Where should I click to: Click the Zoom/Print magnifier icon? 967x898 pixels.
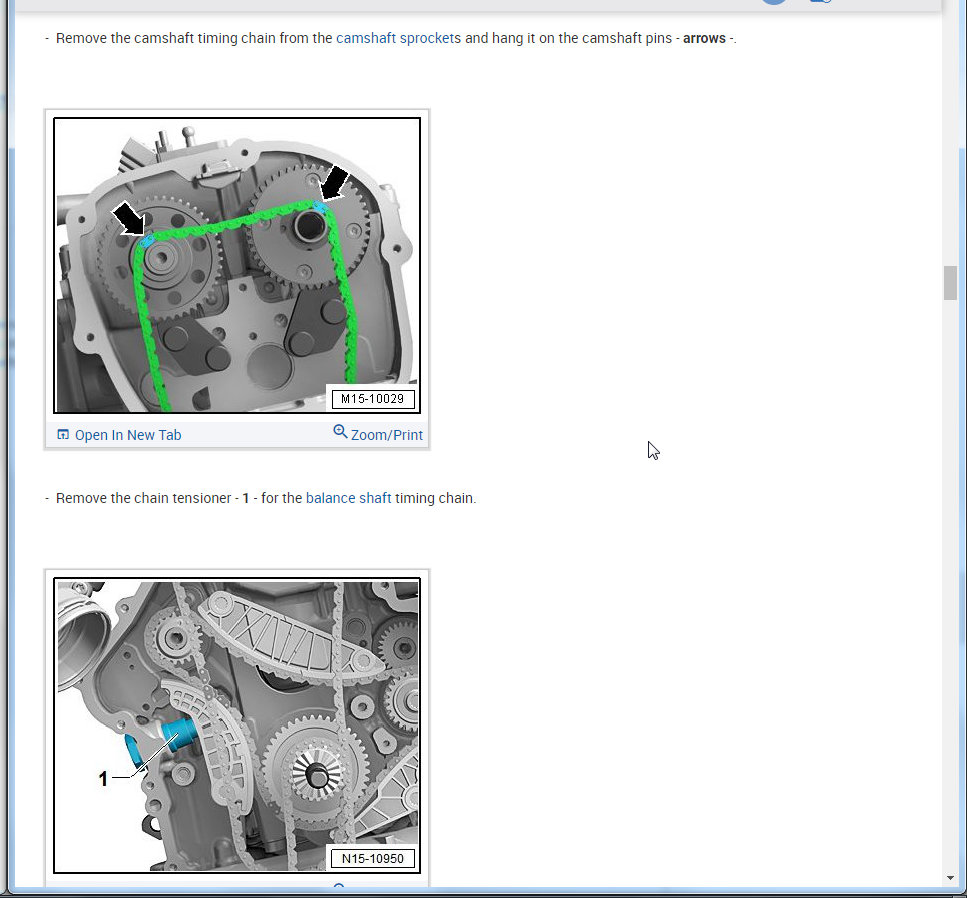[340, 431]
